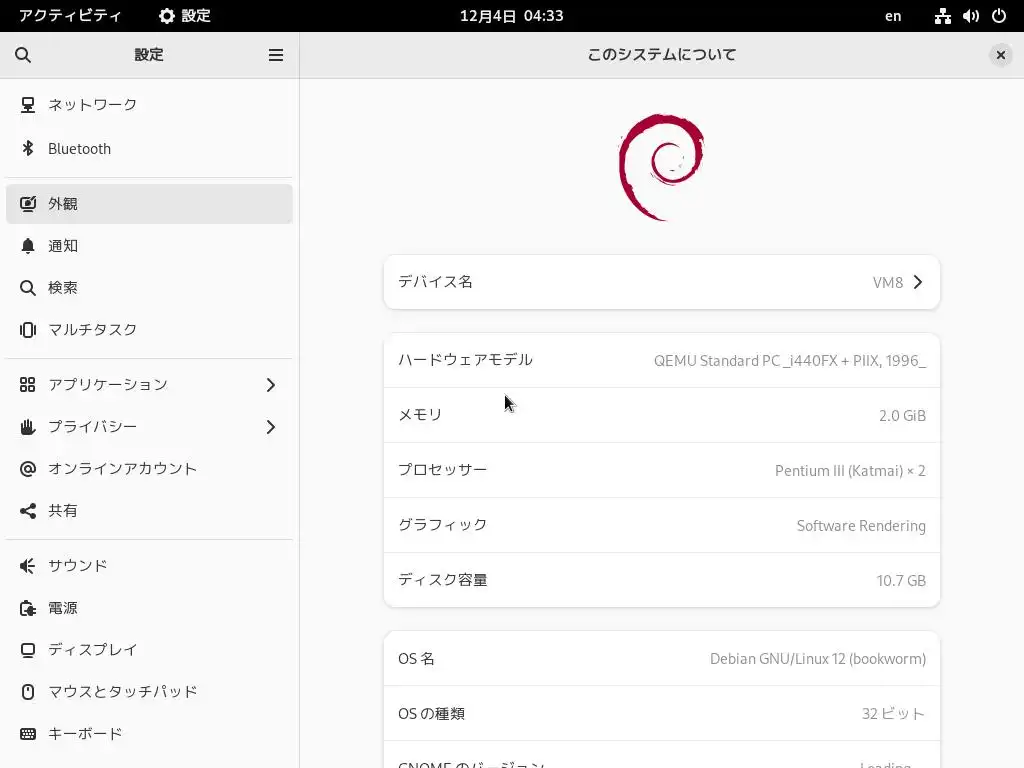The image size is (1024, 768).
Task: Select 共有 in the sidebar
Action: (149, 511)
